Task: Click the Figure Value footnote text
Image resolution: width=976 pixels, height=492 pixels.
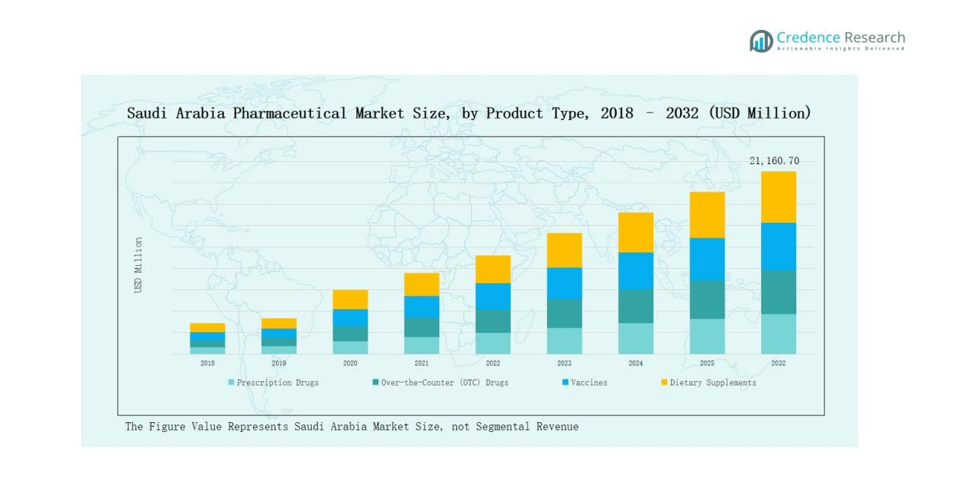Action: coord(351,427)
